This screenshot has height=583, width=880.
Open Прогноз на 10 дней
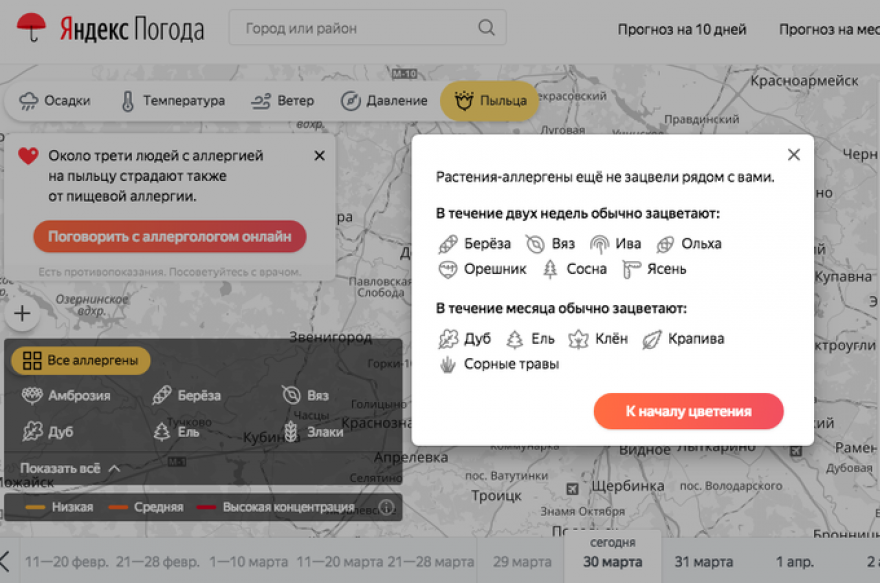point(681,29)
